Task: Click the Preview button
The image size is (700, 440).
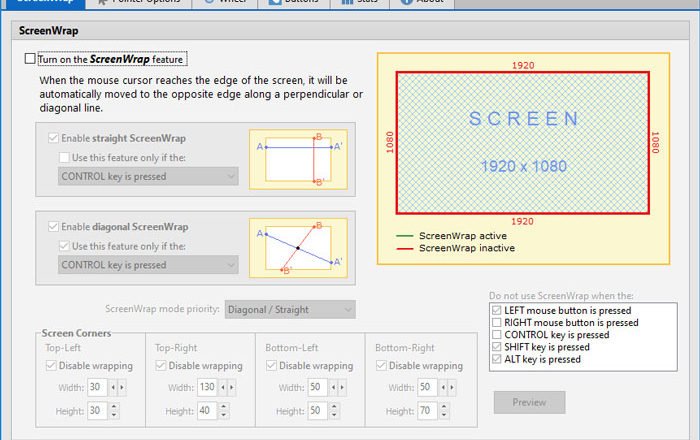Action: (529, 402)
